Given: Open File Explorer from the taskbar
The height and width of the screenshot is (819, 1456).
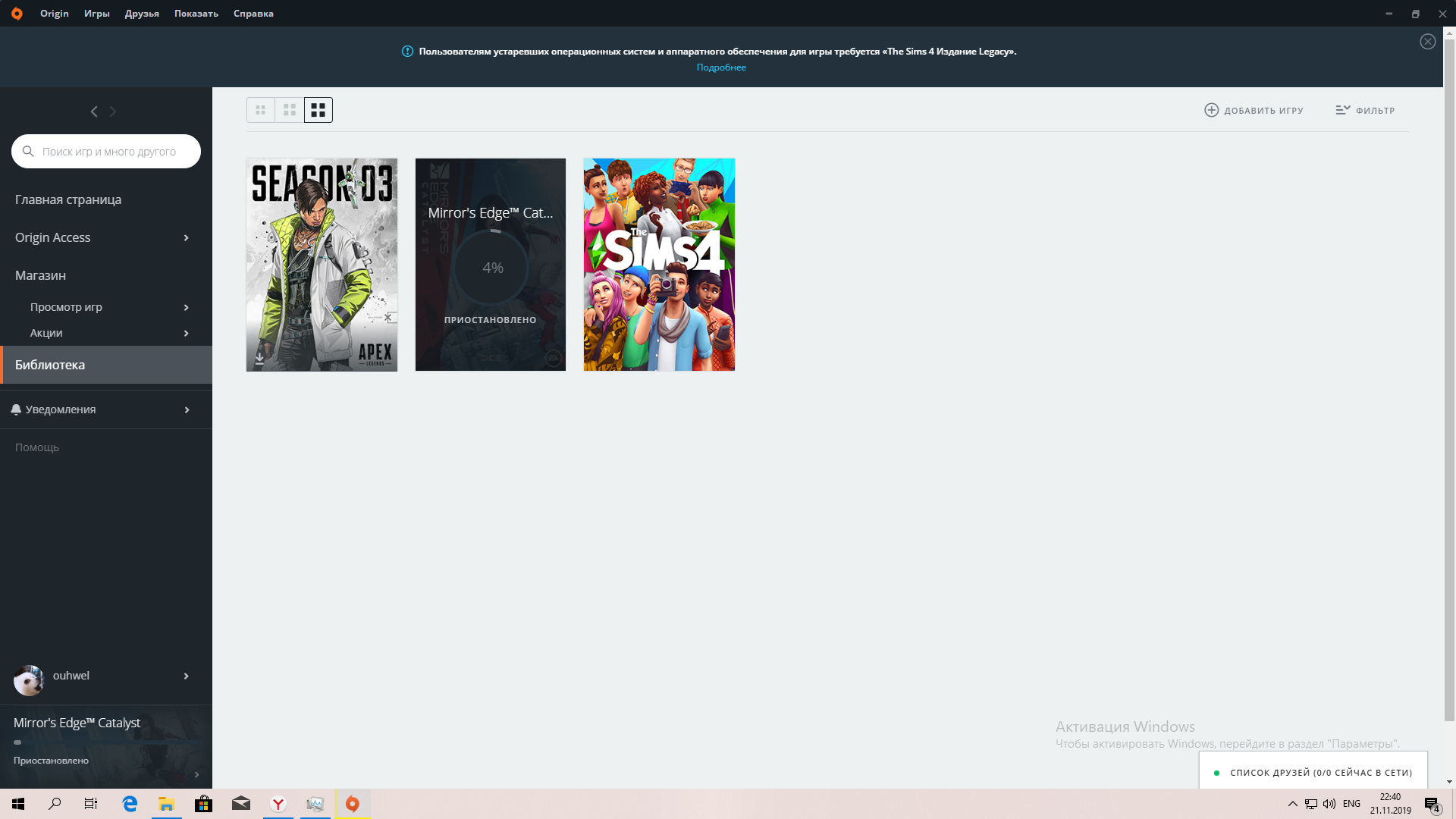Looking at the screenshot, I should [x=166, y=804].
